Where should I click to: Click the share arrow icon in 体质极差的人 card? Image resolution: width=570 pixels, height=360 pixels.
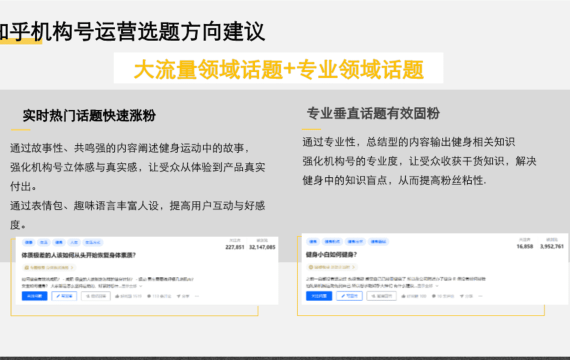(179, 296)
